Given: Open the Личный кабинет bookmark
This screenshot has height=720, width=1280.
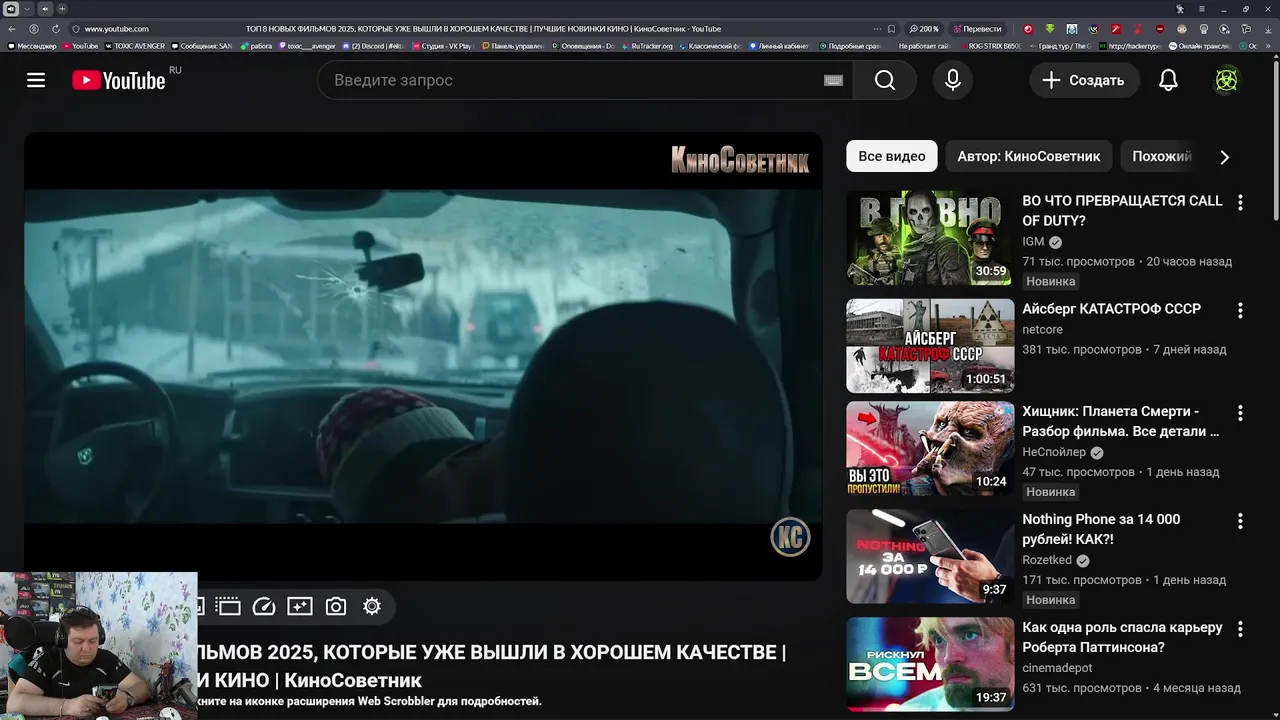Looking at the screenshot, I should [x=780, y=46].
